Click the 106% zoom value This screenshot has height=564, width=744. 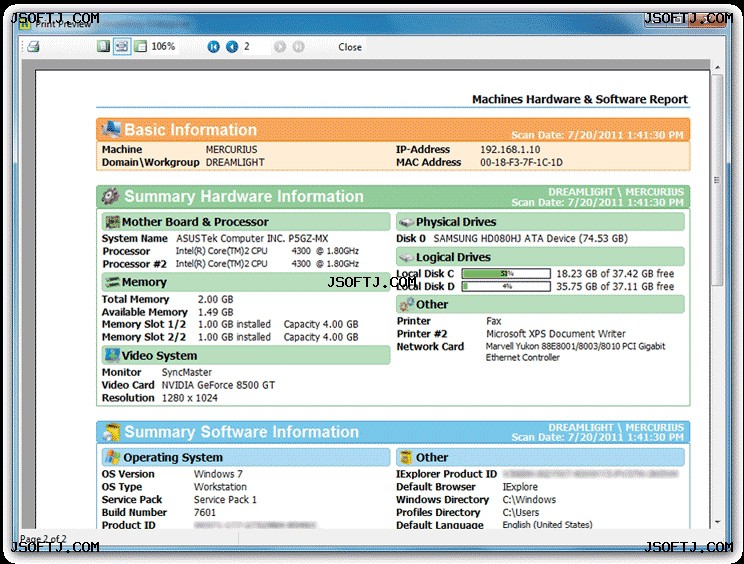point(163,46)
